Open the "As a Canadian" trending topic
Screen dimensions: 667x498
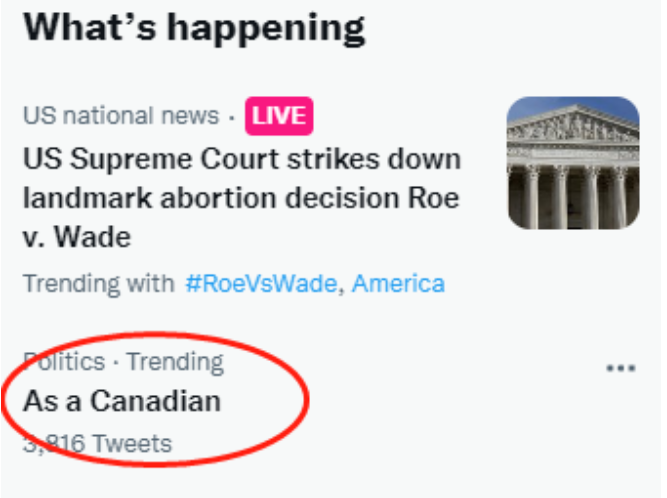[122, 401]
